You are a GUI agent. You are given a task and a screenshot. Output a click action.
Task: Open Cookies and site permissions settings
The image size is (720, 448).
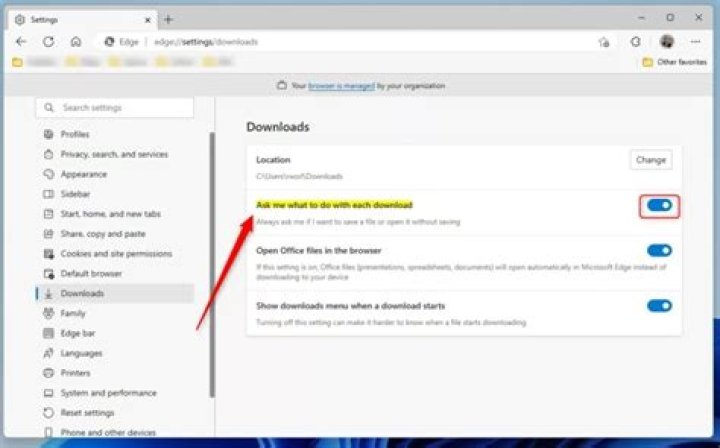[x=115, y=253]
